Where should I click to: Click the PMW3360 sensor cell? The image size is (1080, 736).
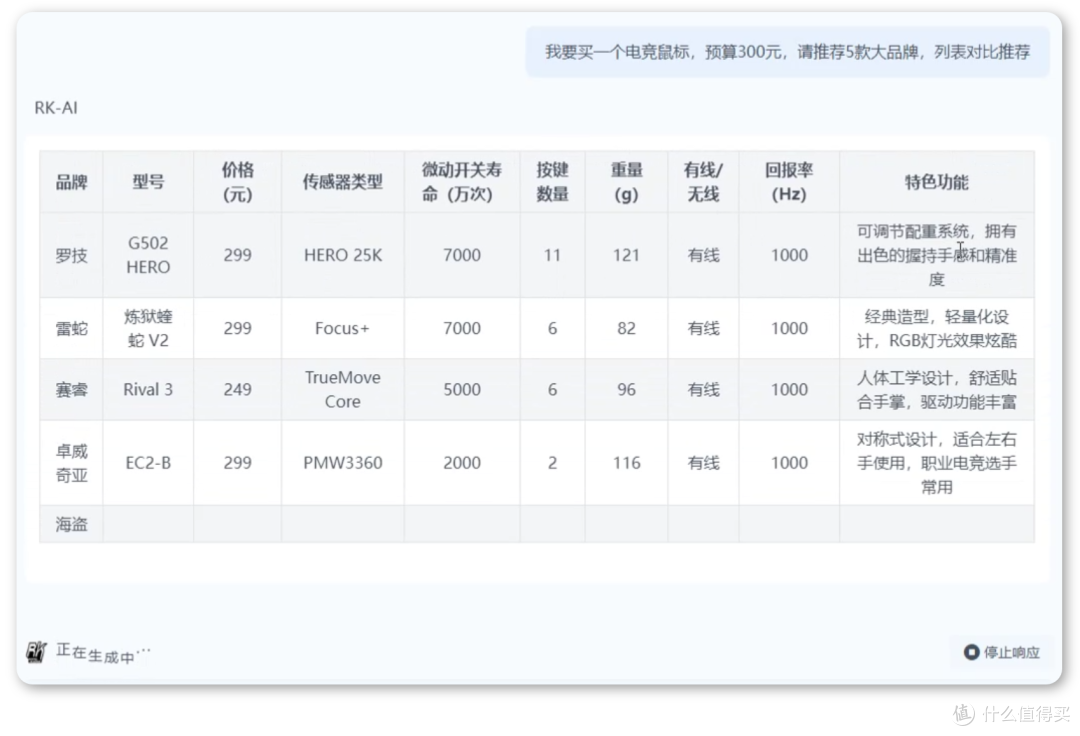click(x=342, y=463)
